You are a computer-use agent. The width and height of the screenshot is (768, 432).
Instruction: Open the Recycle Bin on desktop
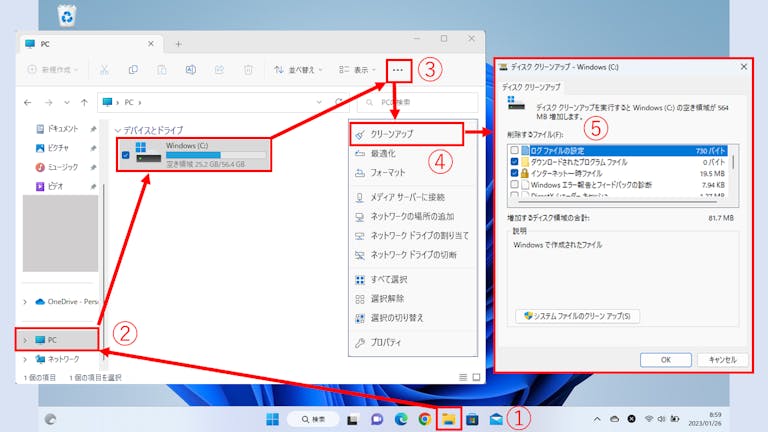click(x=67, y=15)
